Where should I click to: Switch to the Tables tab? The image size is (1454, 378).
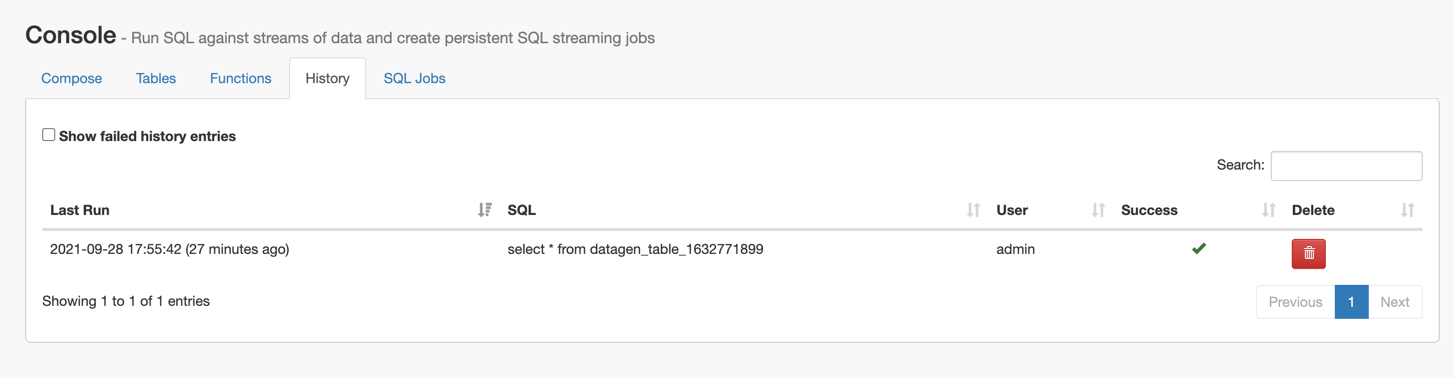pos(156,78)
